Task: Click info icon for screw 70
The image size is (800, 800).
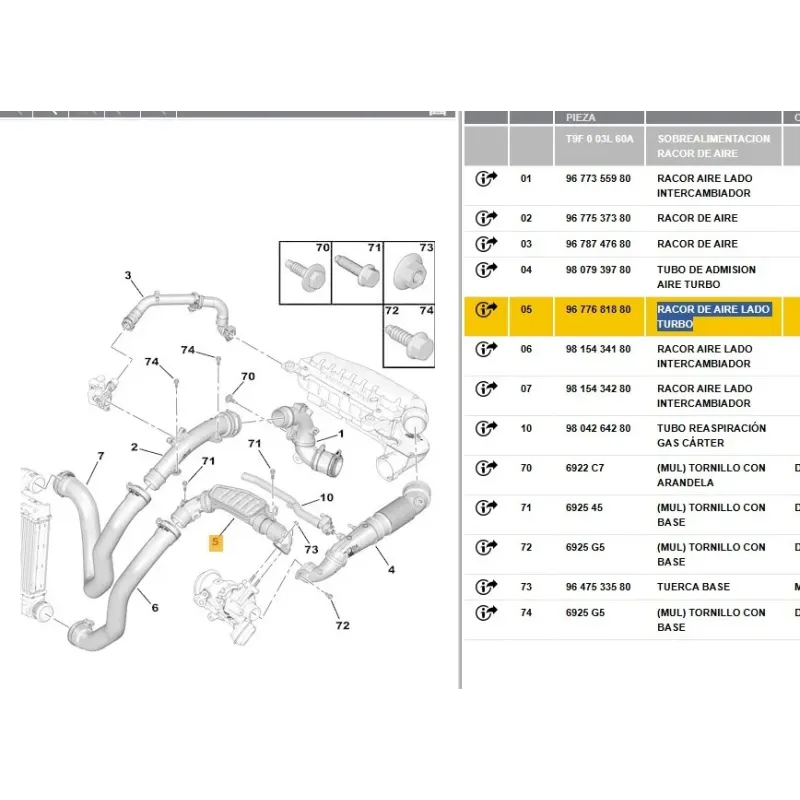Action: [486, 468]
